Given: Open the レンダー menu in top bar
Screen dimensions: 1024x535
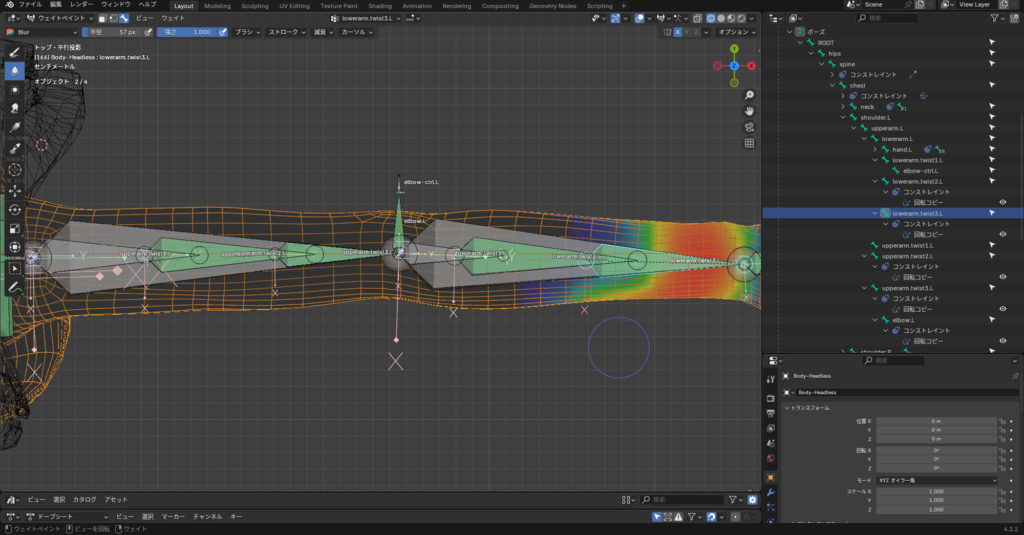Looking at the screenshot, I should coord(81,5).
